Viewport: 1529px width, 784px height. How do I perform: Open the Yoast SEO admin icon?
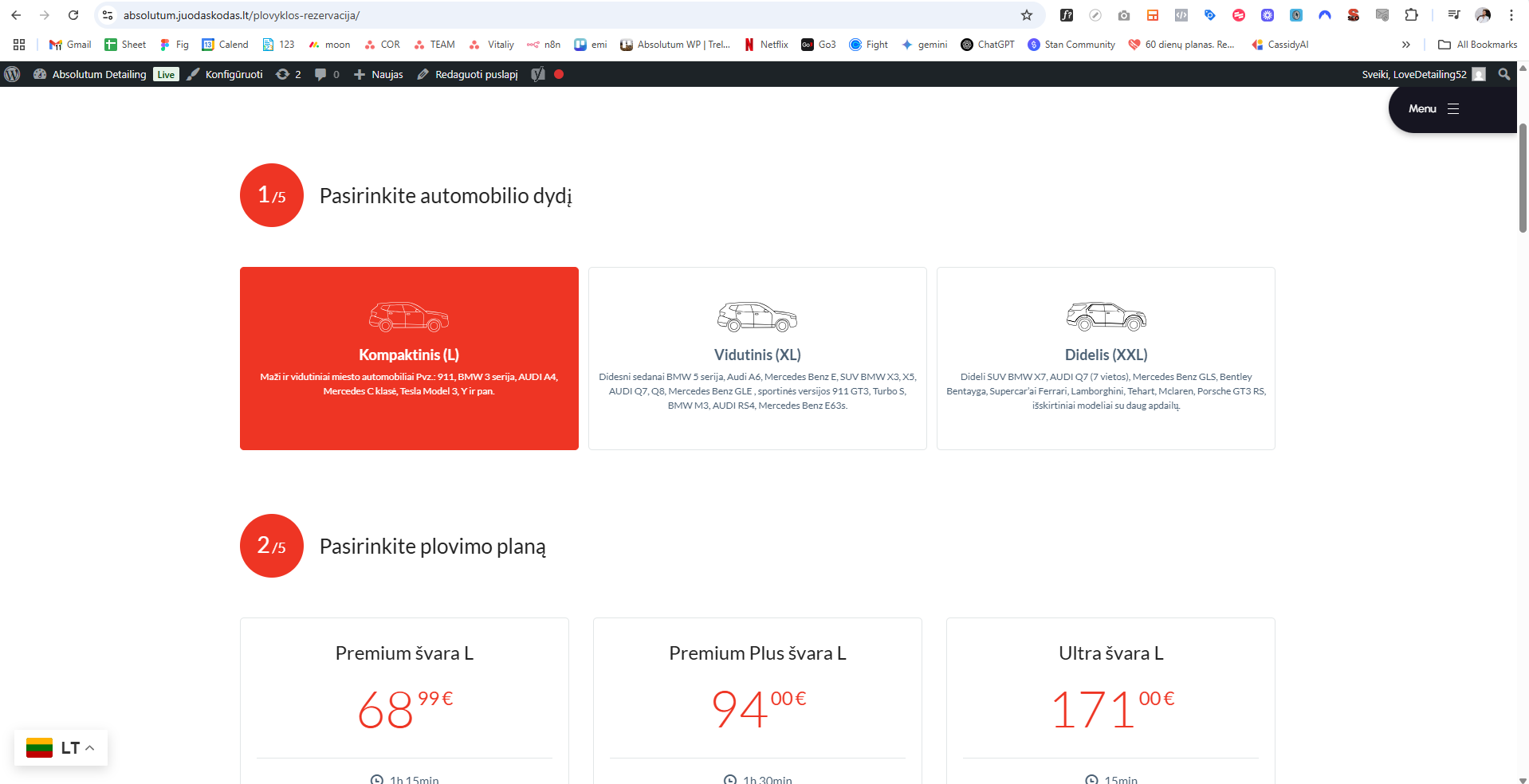point(538,74)
